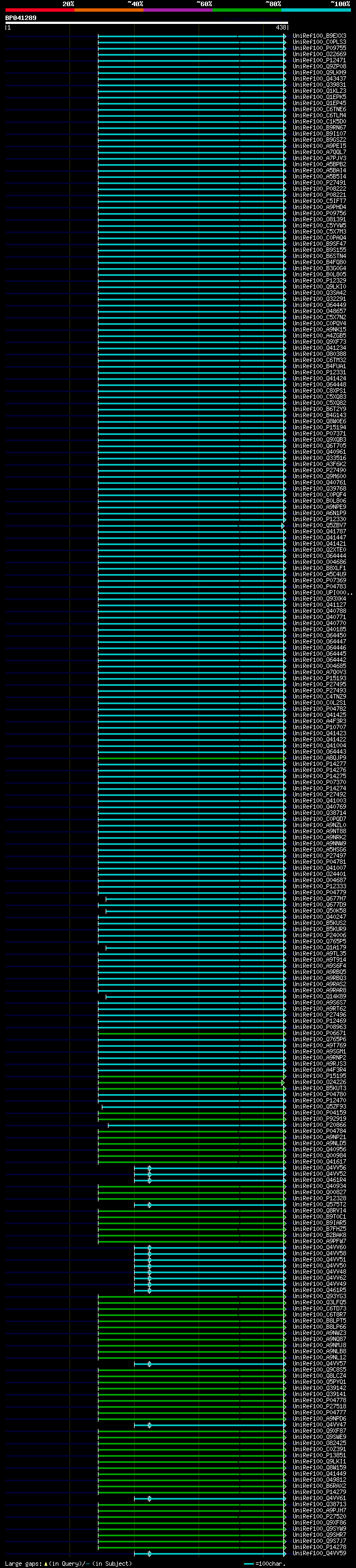The width and height of the screenshot is (356, 1568).
Task: Click hit label UniRef100_Q50K58
Action: pyautogui.click(x=319, y=911)
